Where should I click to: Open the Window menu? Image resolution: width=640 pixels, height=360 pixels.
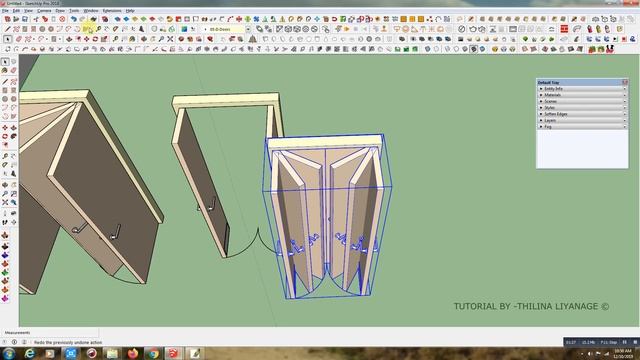[91, 11]
